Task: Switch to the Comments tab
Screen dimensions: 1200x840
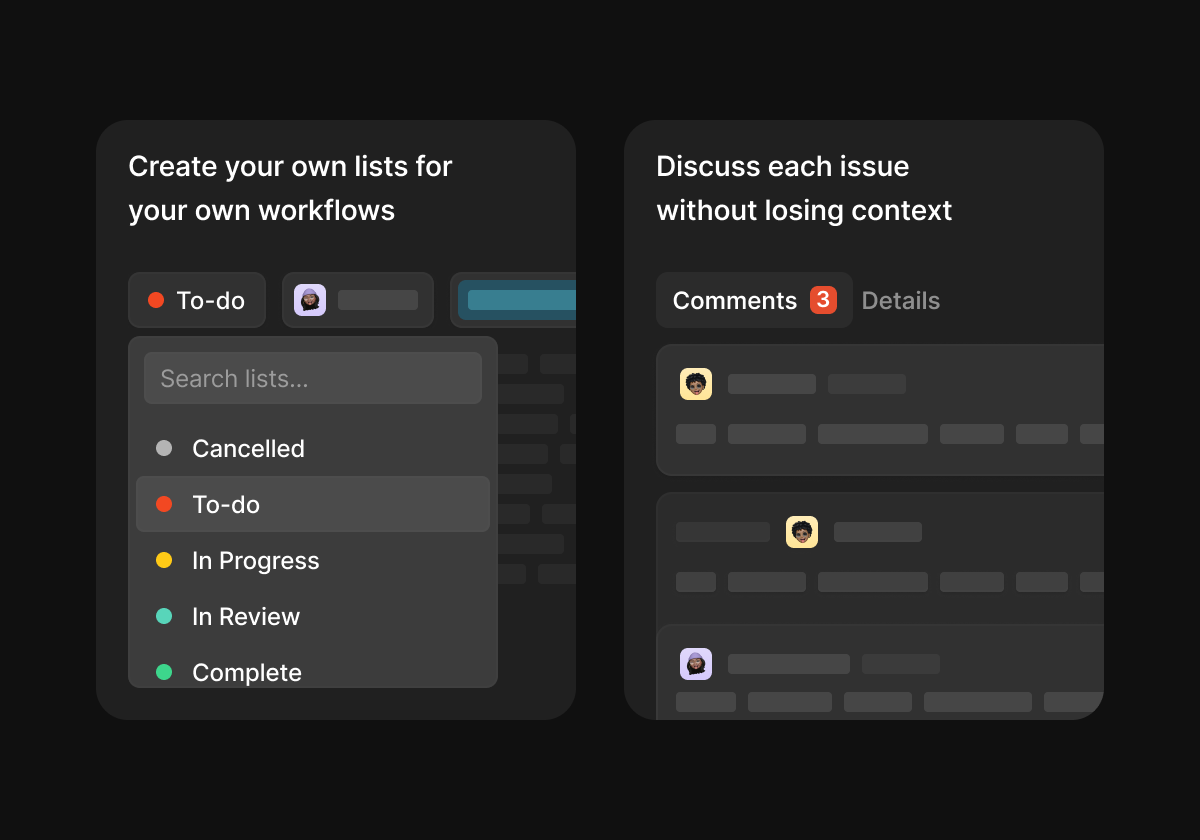Action: [734, 301]
